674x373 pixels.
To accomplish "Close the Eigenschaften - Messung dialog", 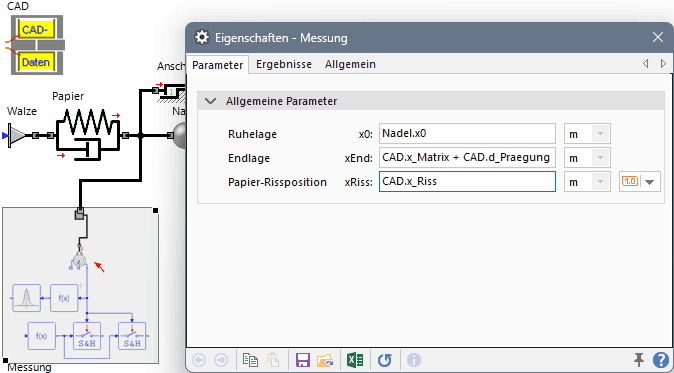I will tap(658, 37).
